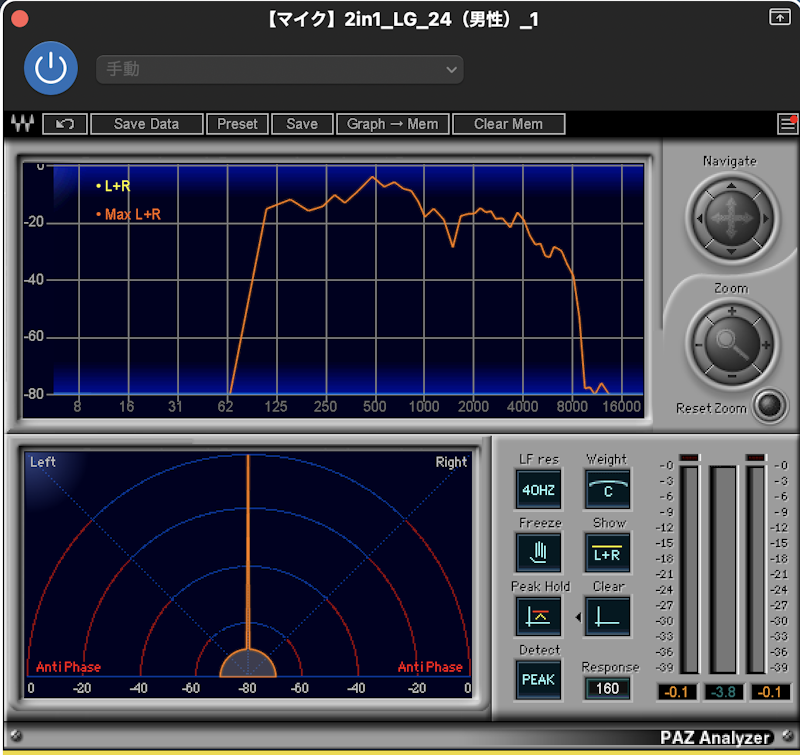Screen dimensions: 800x755
Task: Switch the Weight C curve button
Action: click(x=607, y=490)
